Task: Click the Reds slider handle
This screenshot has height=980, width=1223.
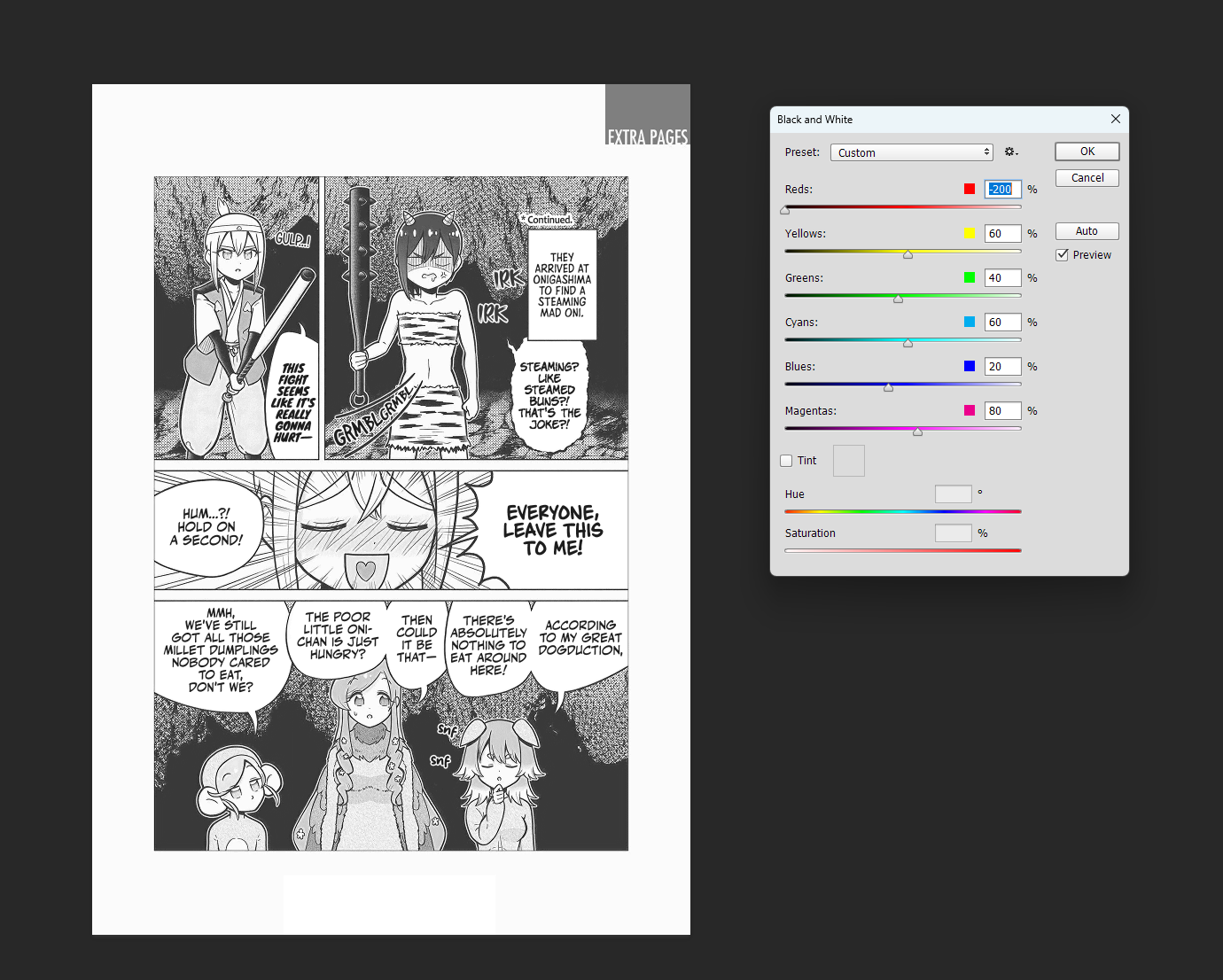Action: coord(785,211)
